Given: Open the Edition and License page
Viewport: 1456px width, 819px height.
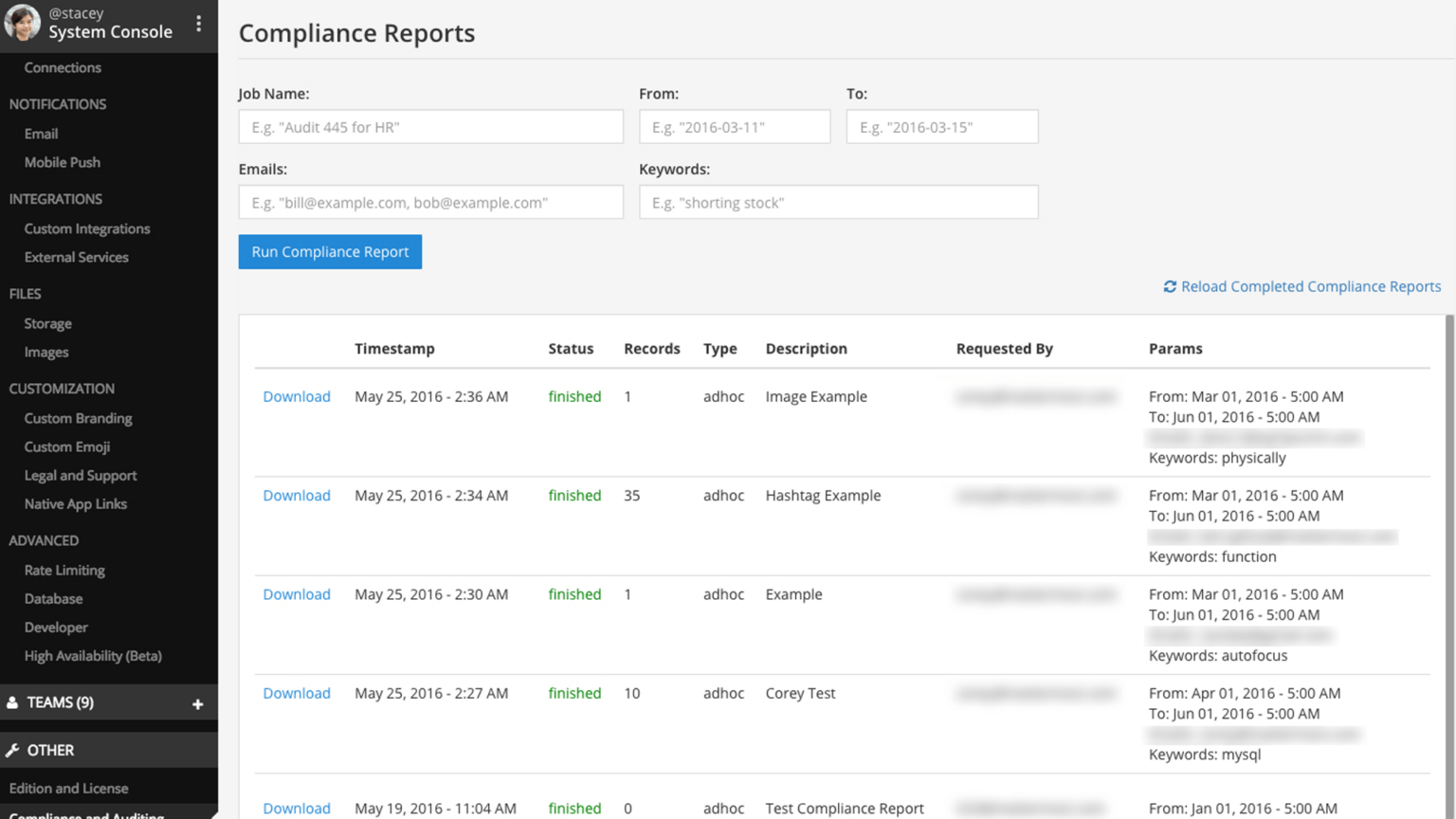Looking at the screenshot, I should (x=68, y=788).
